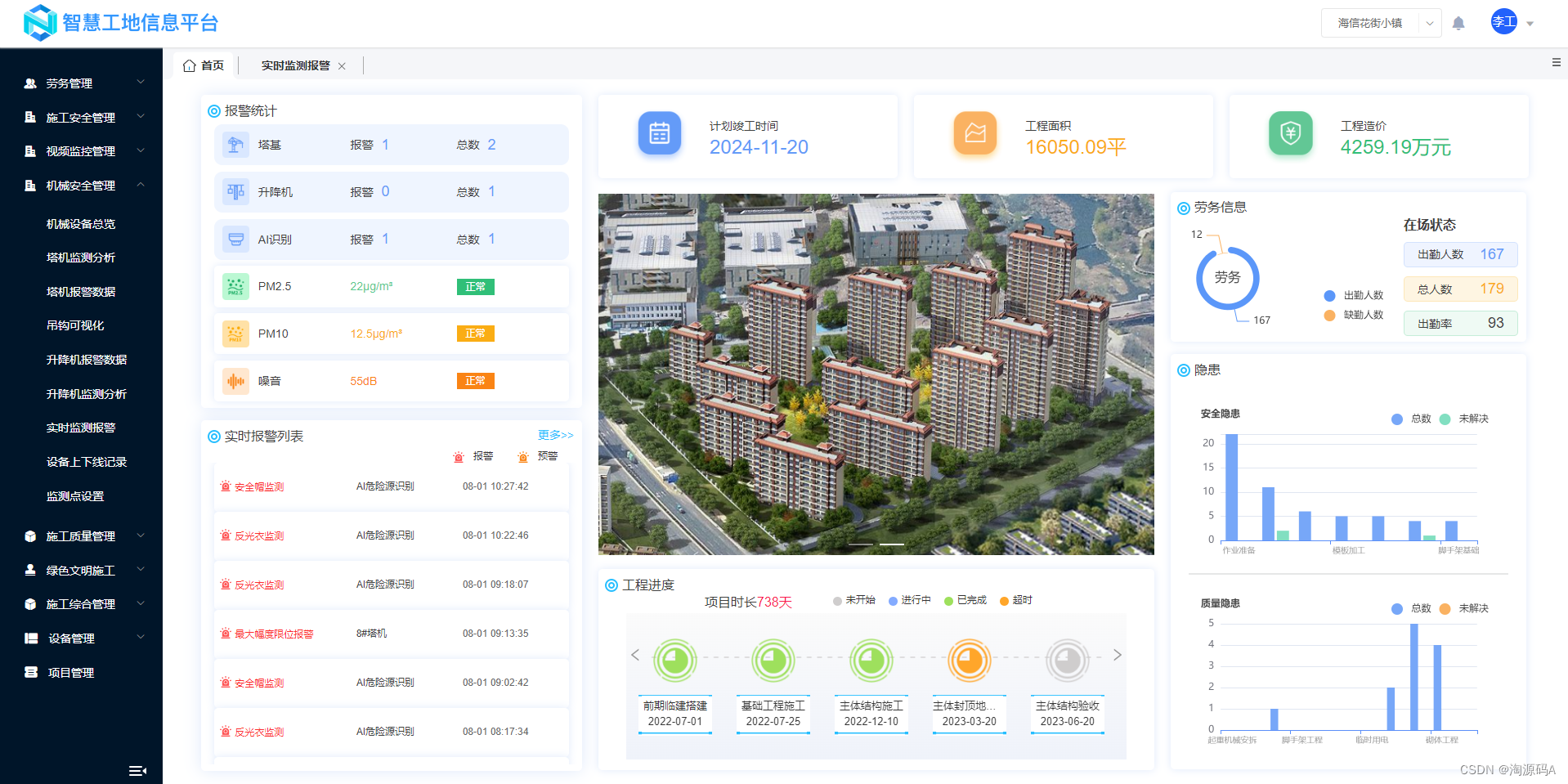Click the 塔基 tower crane icon
The height and width of the screenshot is (784, 1568).
(x=235, y=145)
